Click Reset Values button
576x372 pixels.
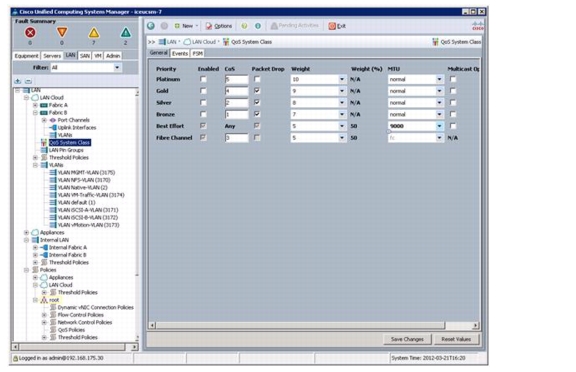point(456,339)
